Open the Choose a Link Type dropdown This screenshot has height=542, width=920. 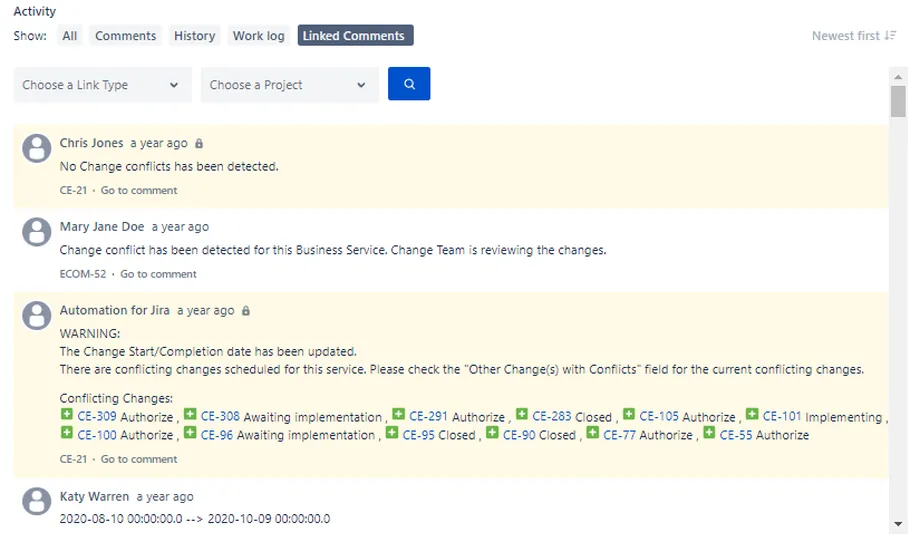[103, 85]
